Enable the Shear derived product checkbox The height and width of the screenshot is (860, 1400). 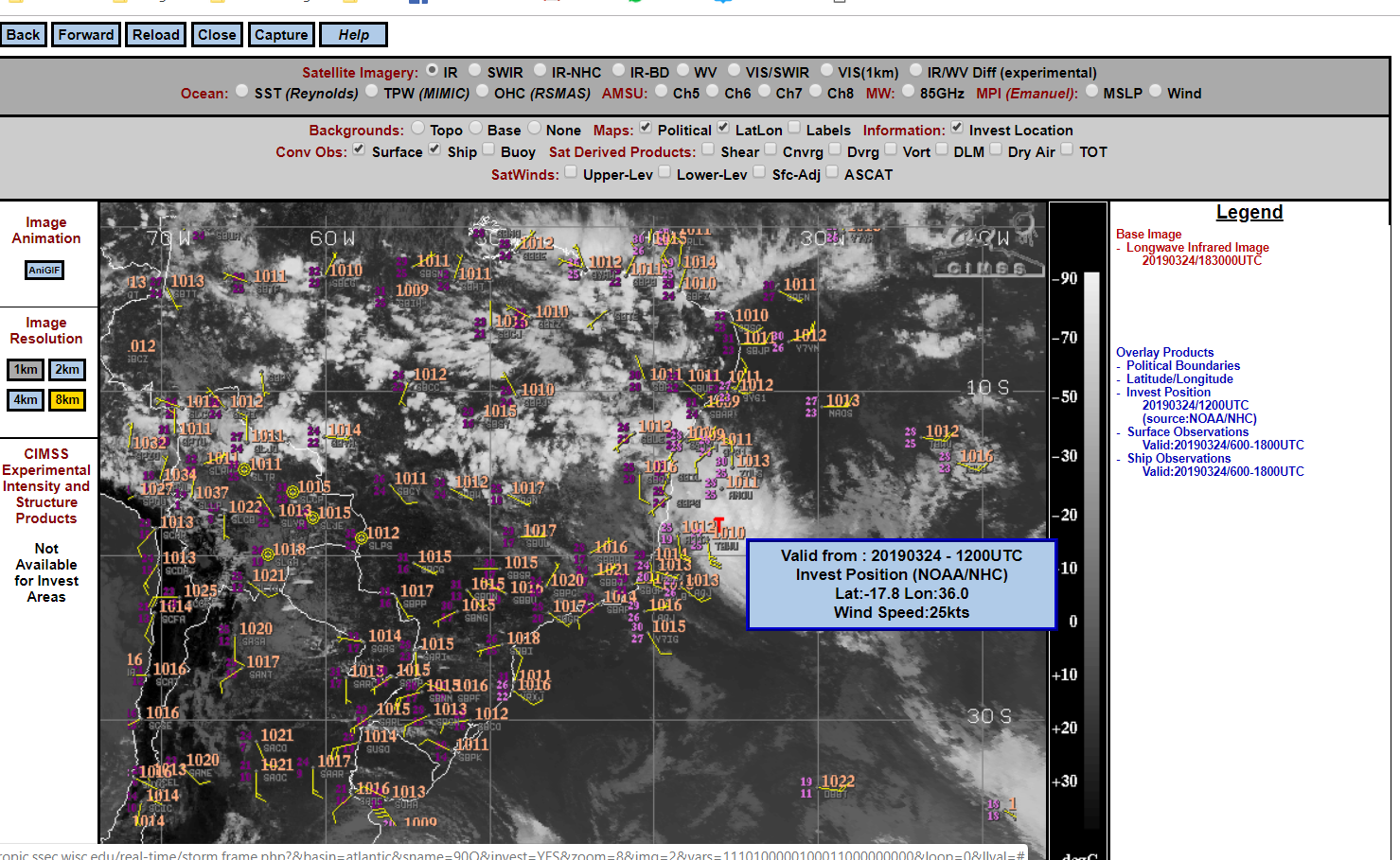pyautogui.click(x=708, y=149)
